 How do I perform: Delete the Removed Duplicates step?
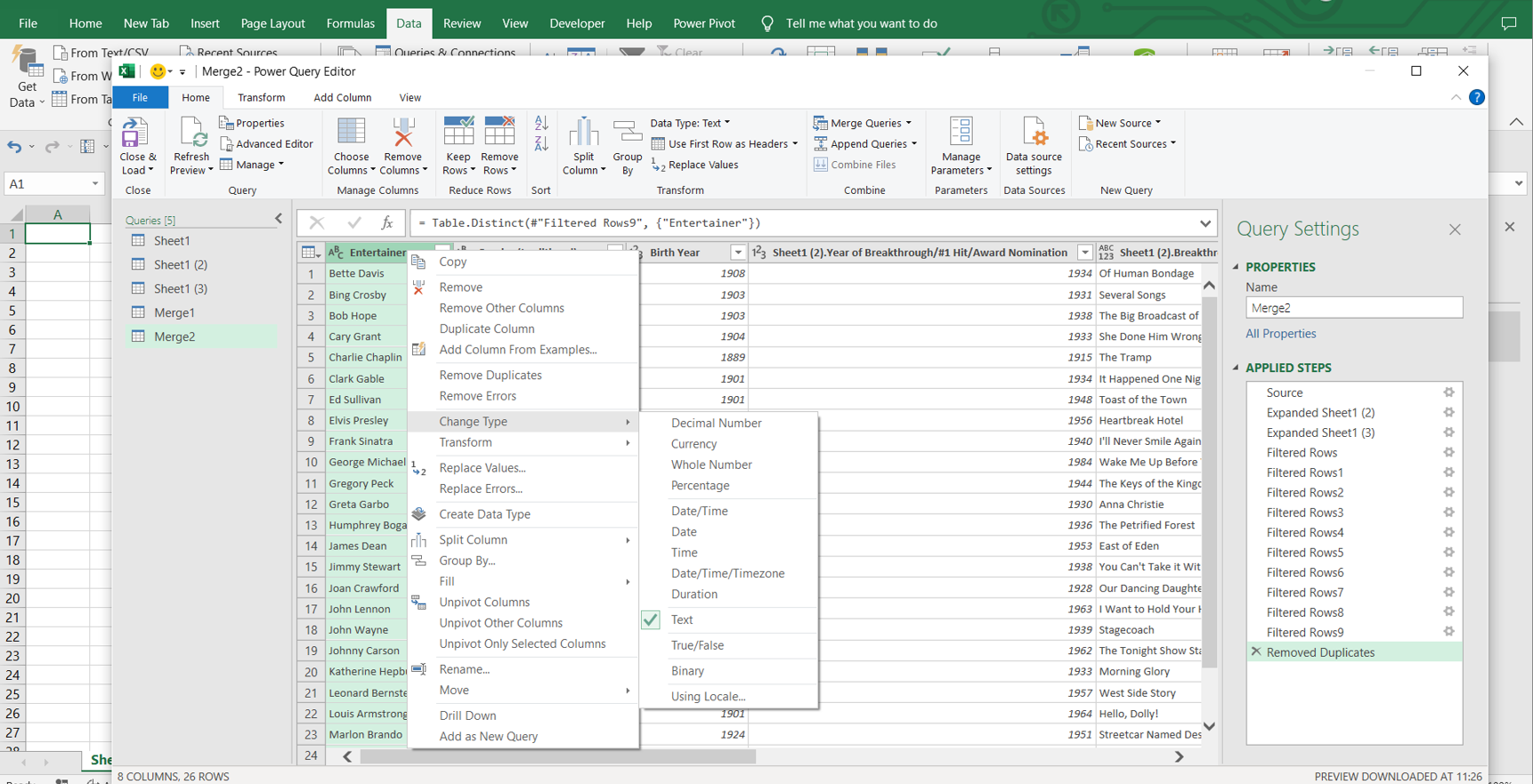click(x=1256, y=651)
